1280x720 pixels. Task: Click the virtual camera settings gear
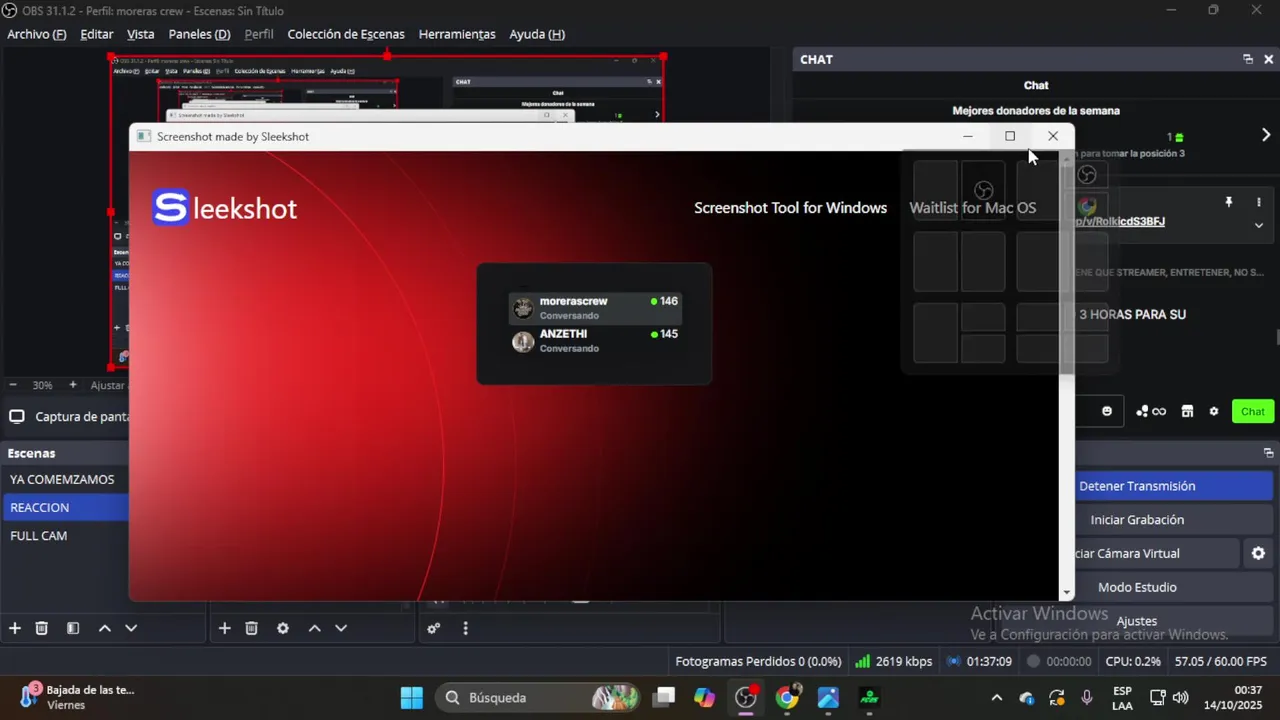[1258, 553]
